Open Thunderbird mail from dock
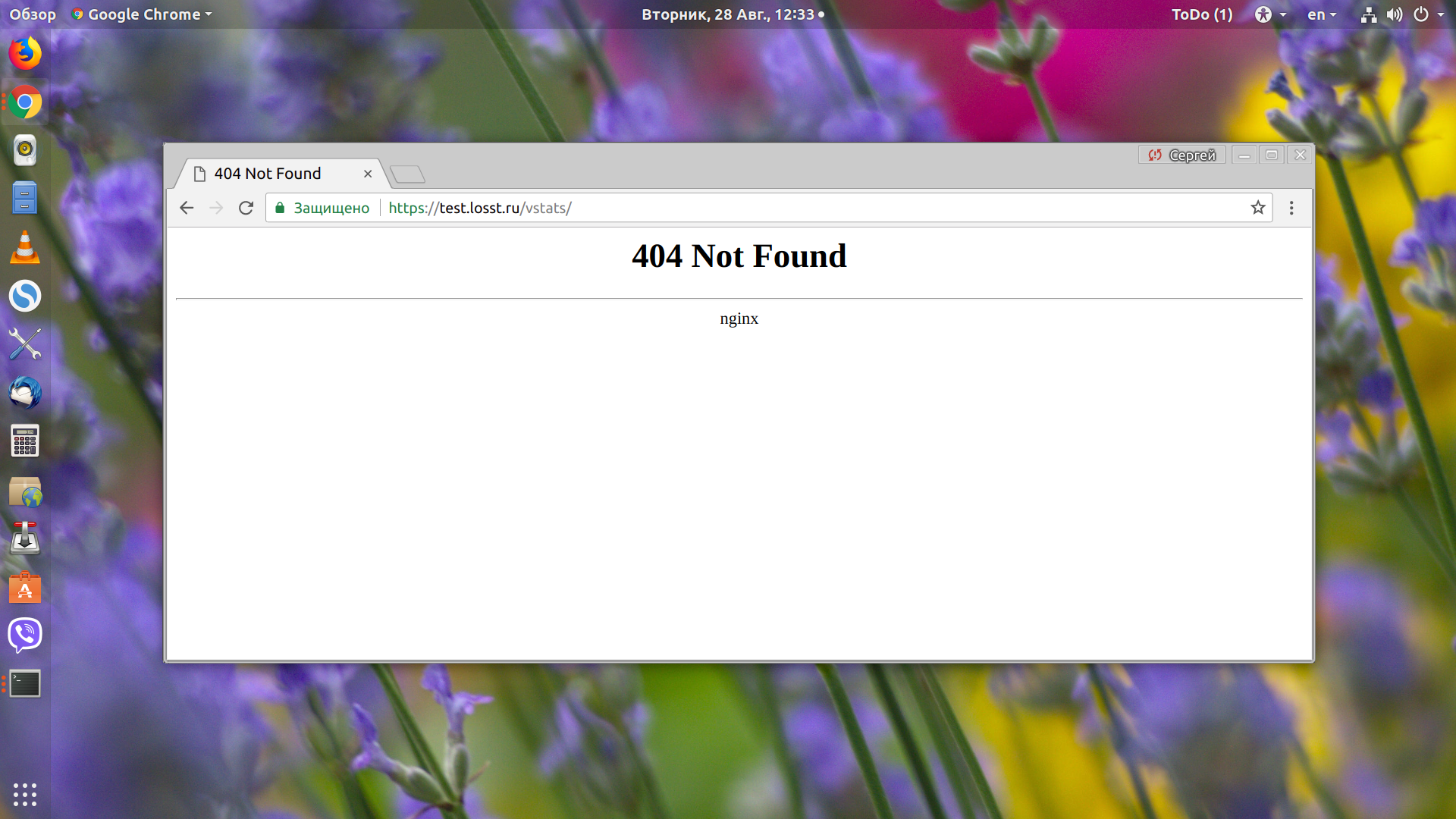Image resolution: width=1456 pixels, height=819 pixels. click(25, 393)
